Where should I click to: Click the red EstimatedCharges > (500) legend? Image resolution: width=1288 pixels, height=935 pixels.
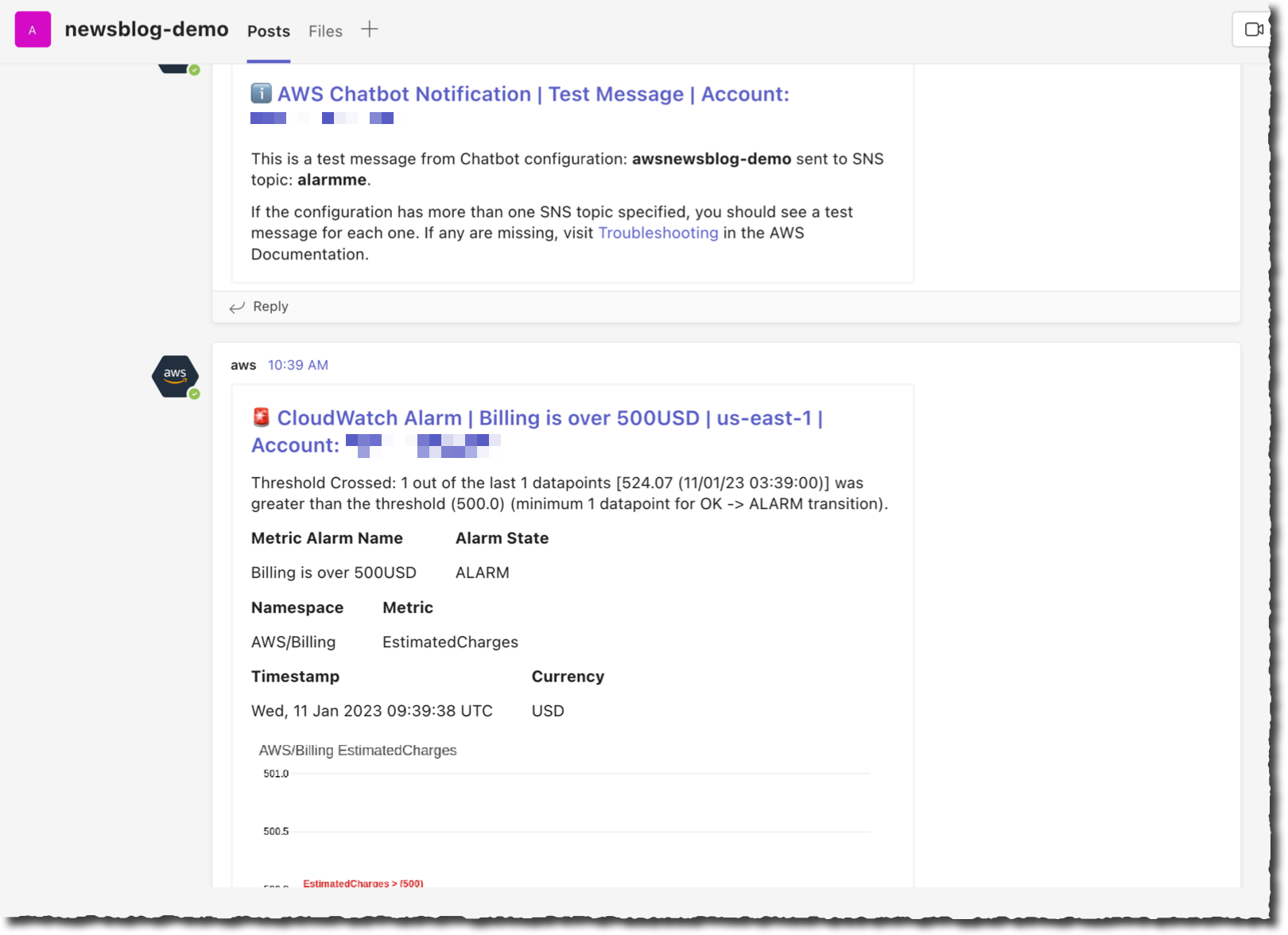coord(363,883)
